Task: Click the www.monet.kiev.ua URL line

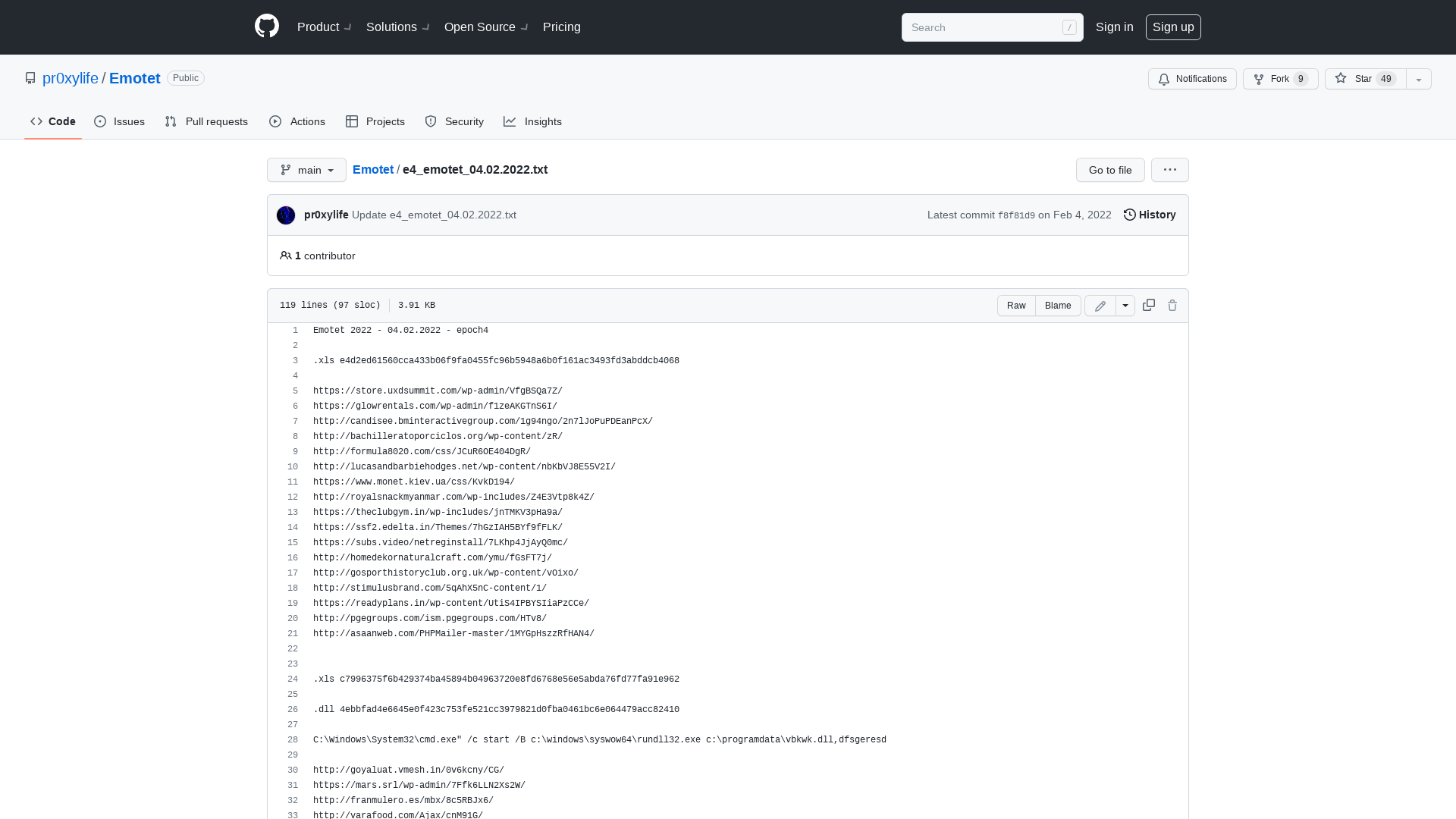Action: (x=414, y=482)
